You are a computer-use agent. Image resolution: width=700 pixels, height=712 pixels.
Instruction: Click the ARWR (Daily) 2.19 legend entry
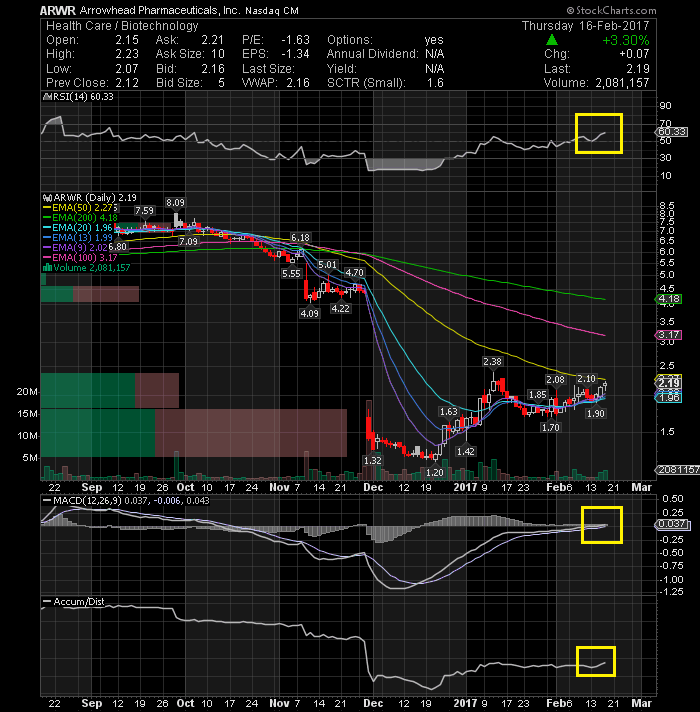(x=90, y=198)
